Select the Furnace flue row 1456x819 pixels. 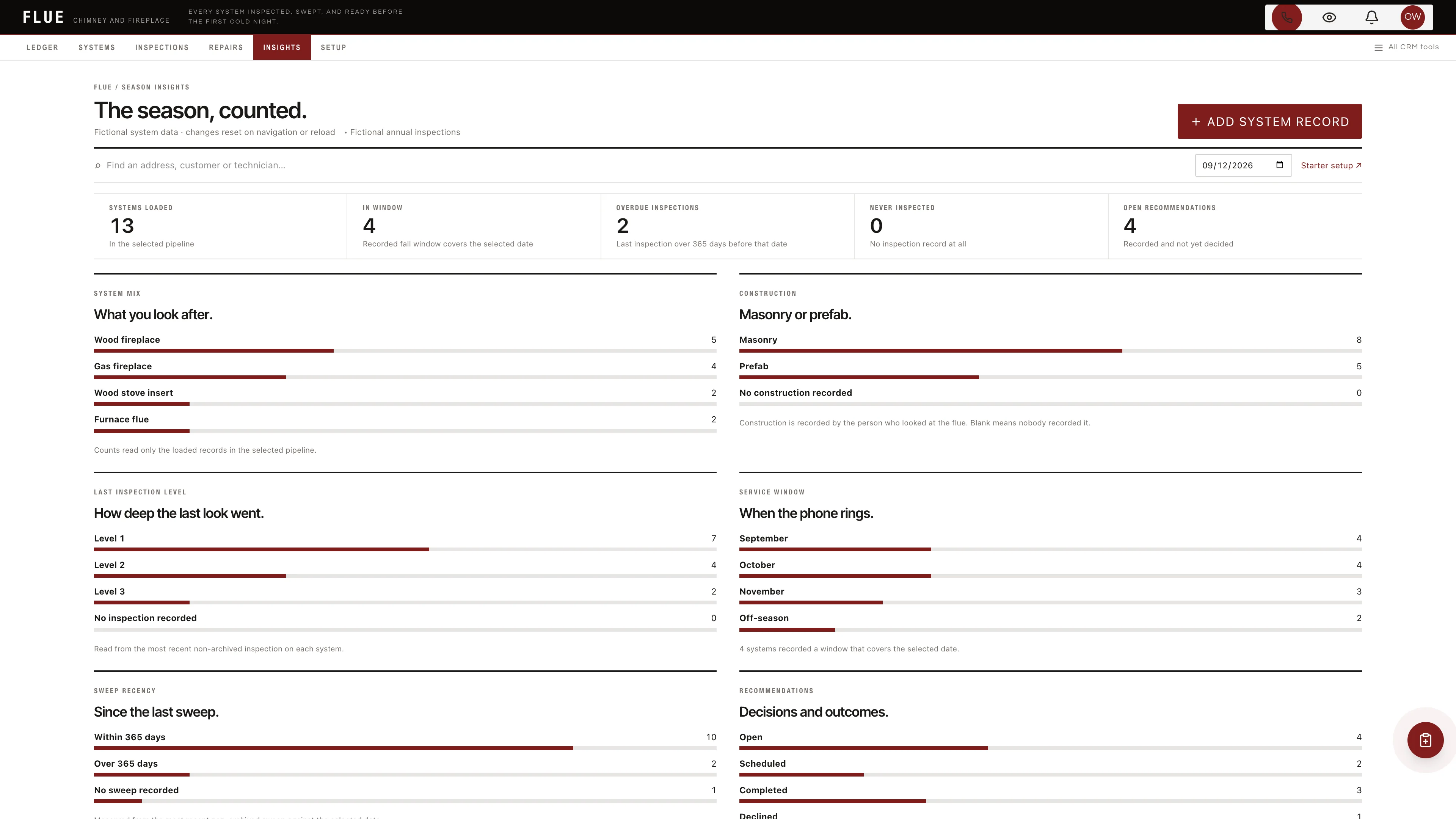(405, 424)
